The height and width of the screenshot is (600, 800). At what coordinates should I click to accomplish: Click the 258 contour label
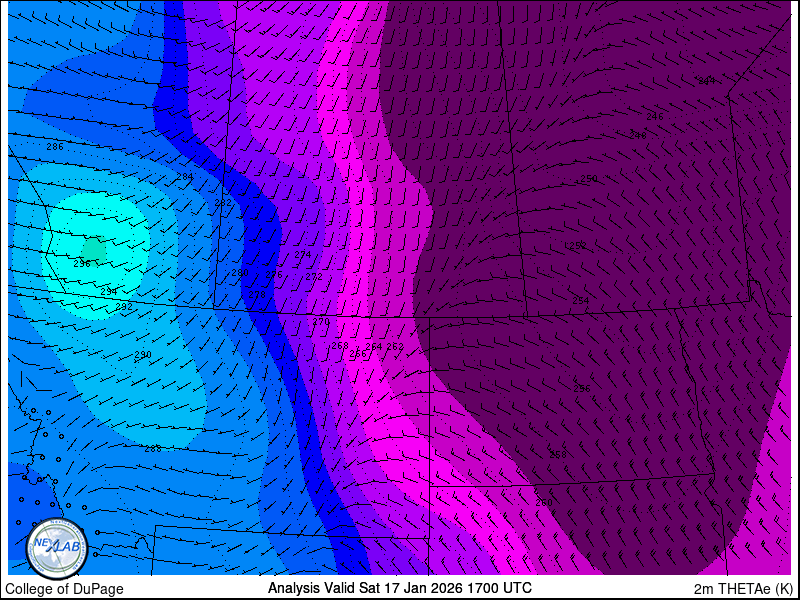point(558,454)
